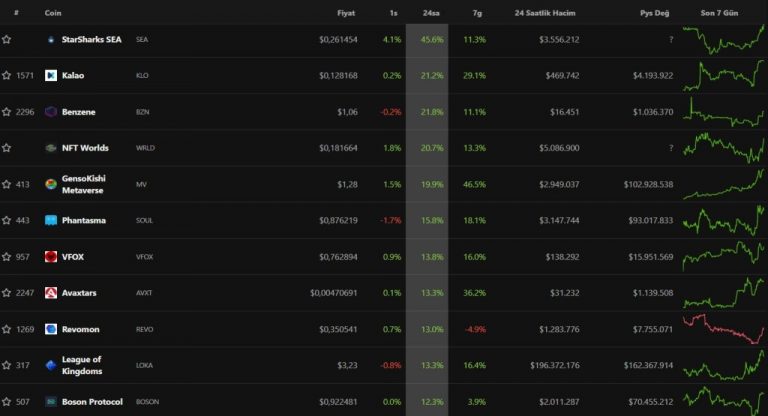Open the Benzene coin page
Screen dimensions: 768x416
78,112
